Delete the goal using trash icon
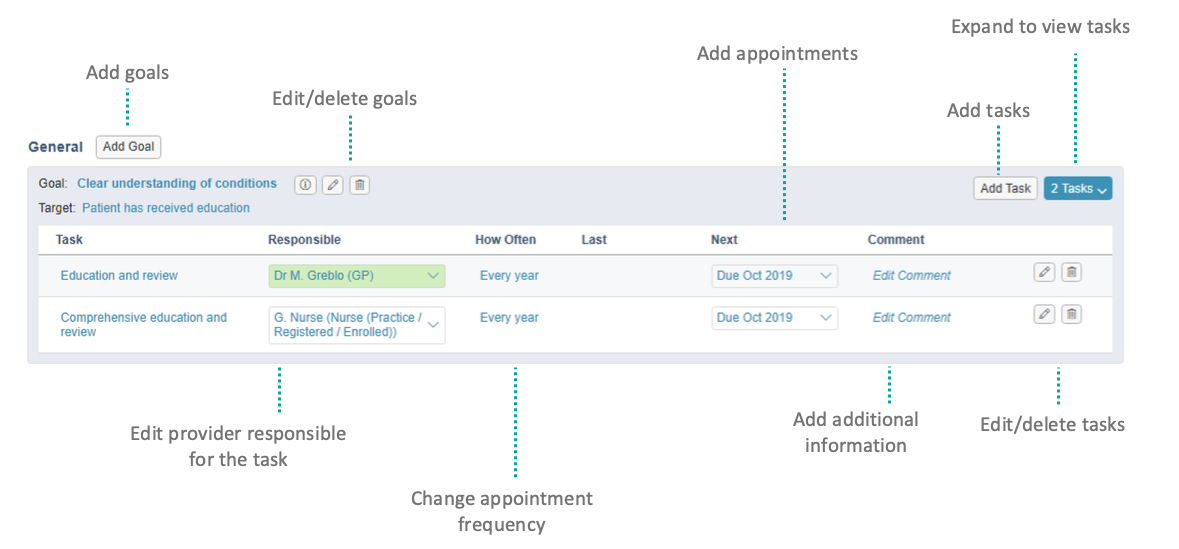 click(359, 184)
